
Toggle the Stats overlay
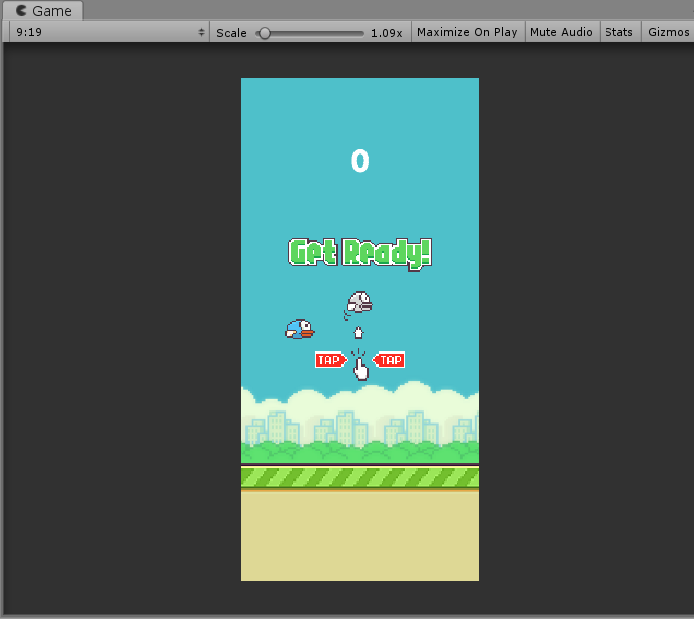619,32
